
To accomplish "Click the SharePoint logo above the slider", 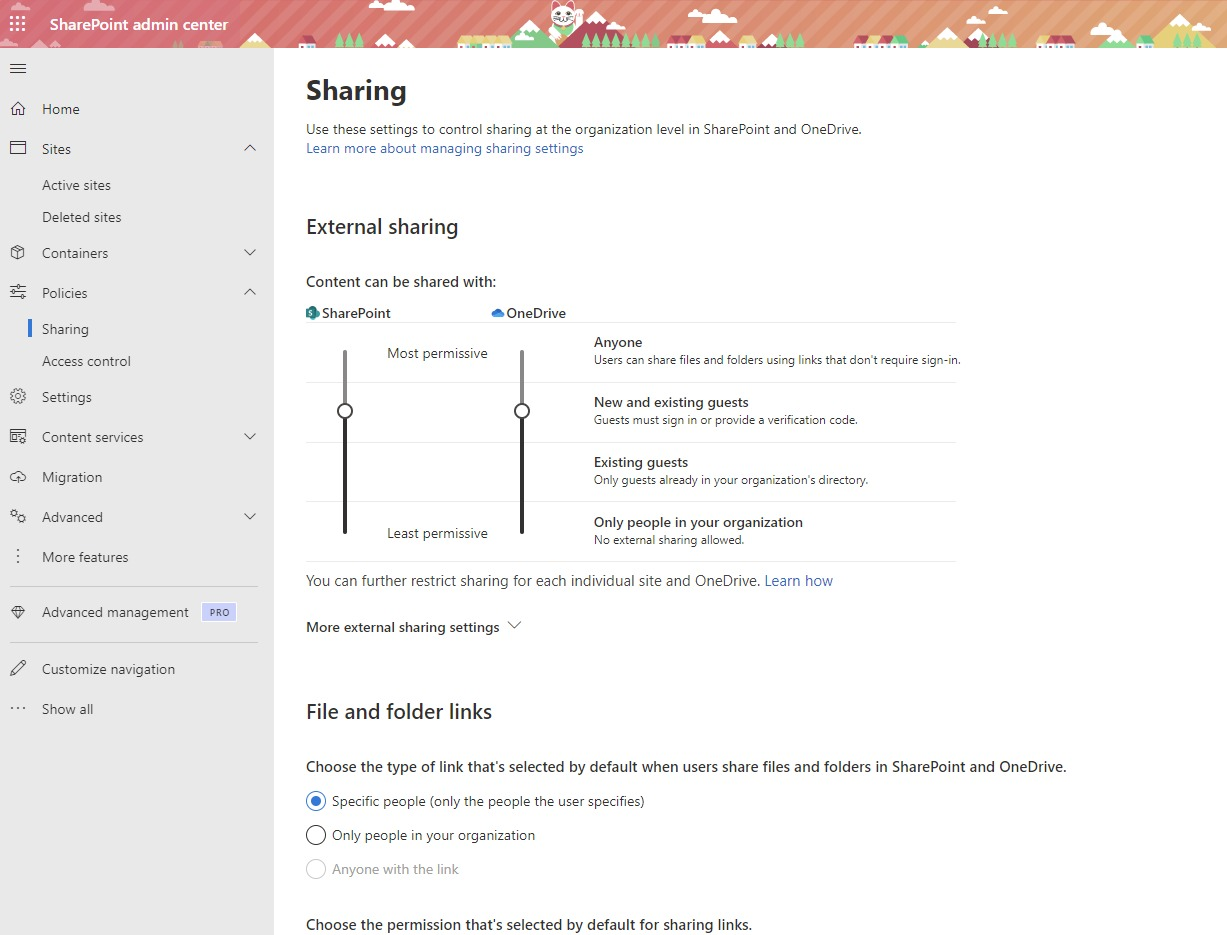I will coord(313,313).
